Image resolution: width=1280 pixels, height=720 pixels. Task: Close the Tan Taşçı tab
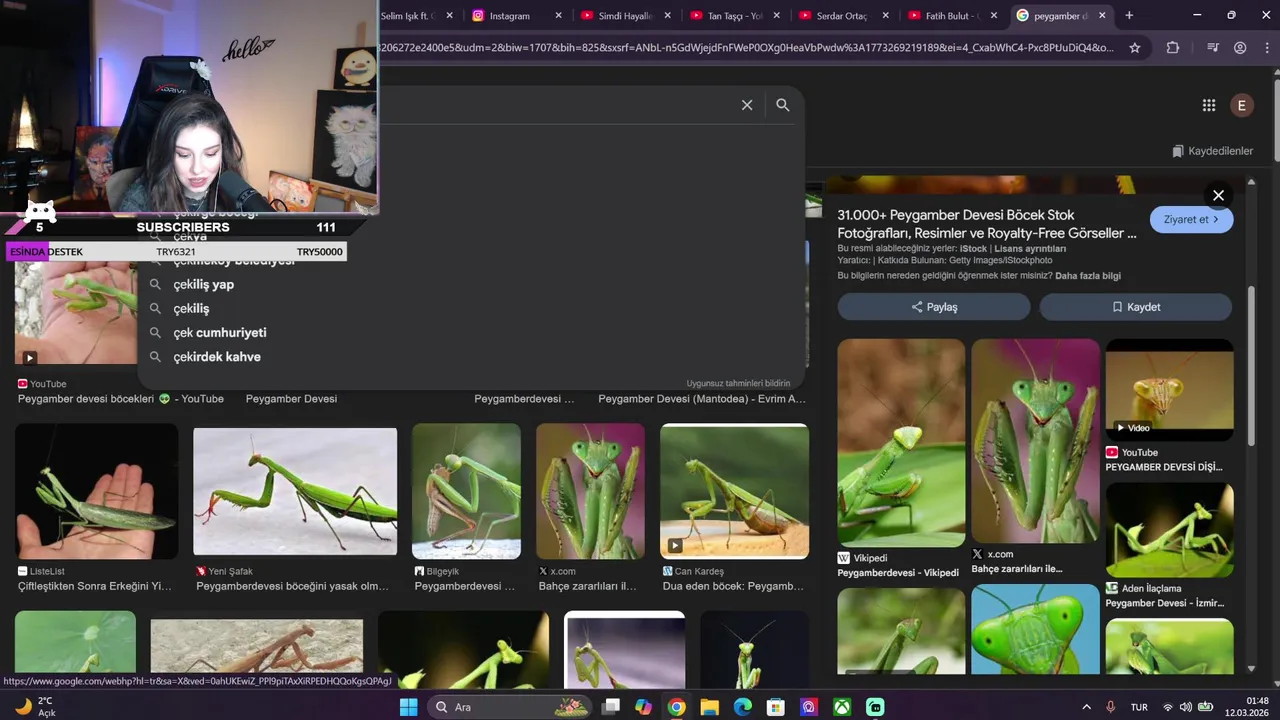click(776, 15)
